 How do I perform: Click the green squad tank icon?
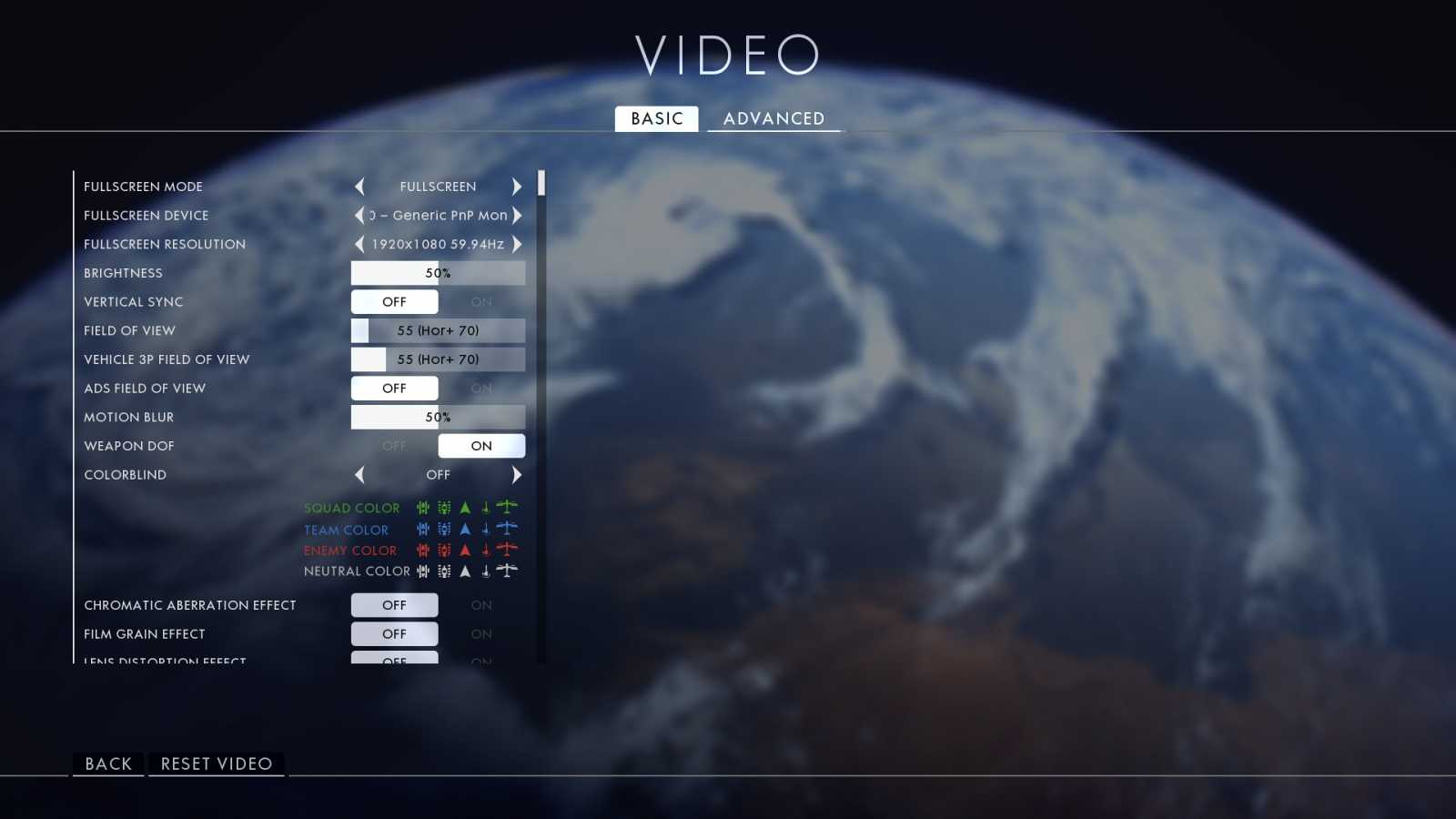coord(444,508)
